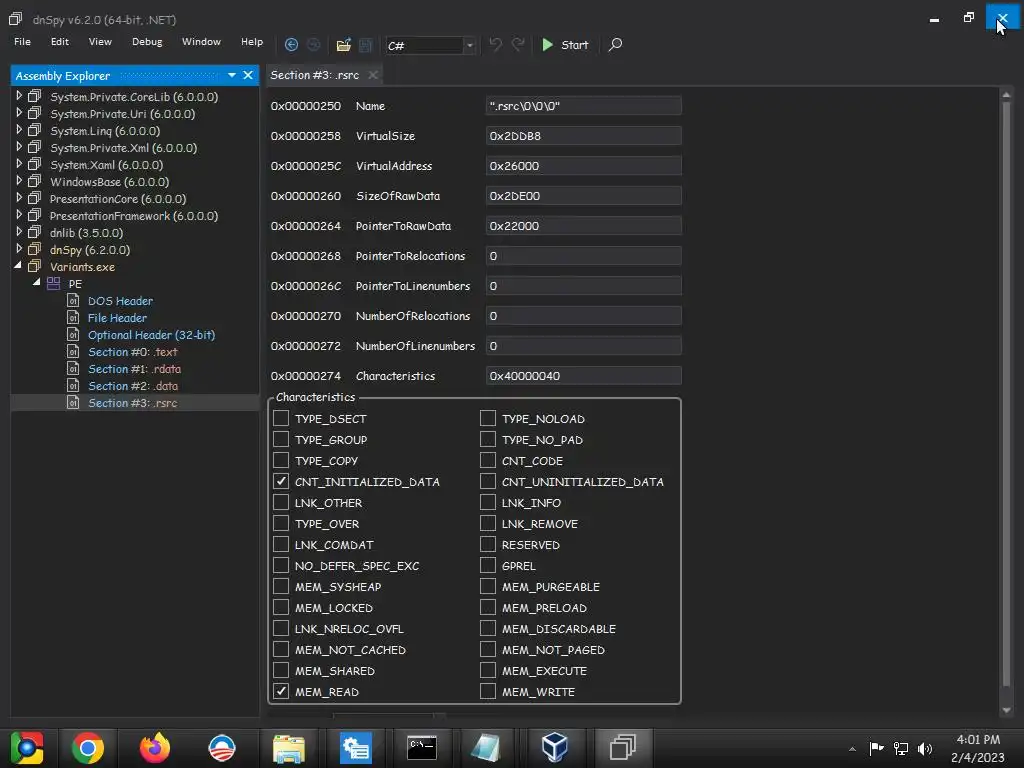Screen dimensions: 1024x768
Task: Open File Explorer from the taskbar
Action: pyautogui.click(x=289, y=748)
